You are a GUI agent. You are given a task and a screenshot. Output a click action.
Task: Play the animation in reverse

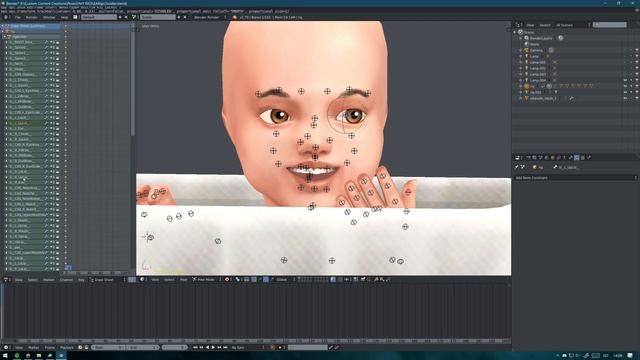click(207, 348)
